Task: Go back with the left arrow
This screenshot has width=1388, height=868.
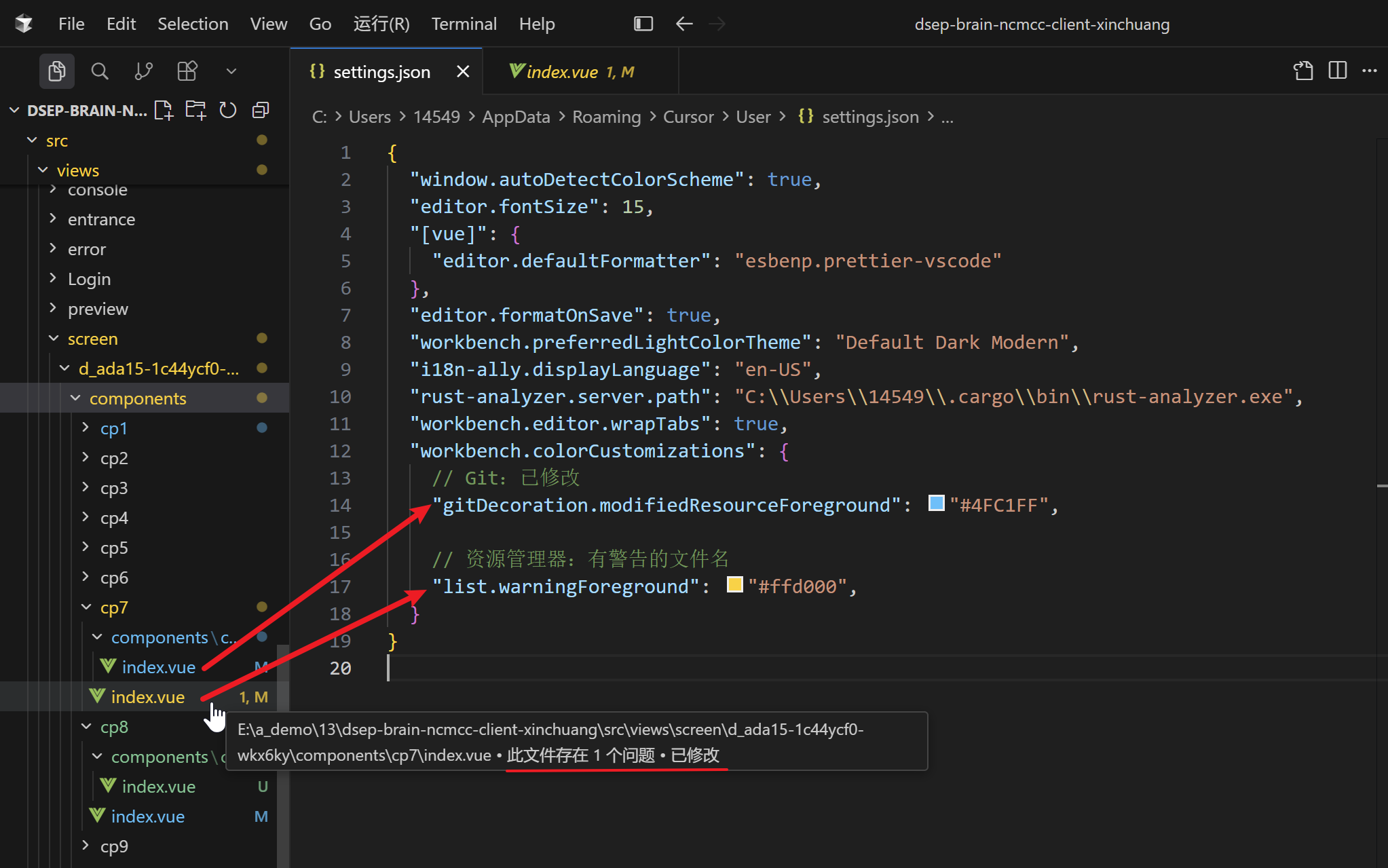Action: (x=684, y=24)
